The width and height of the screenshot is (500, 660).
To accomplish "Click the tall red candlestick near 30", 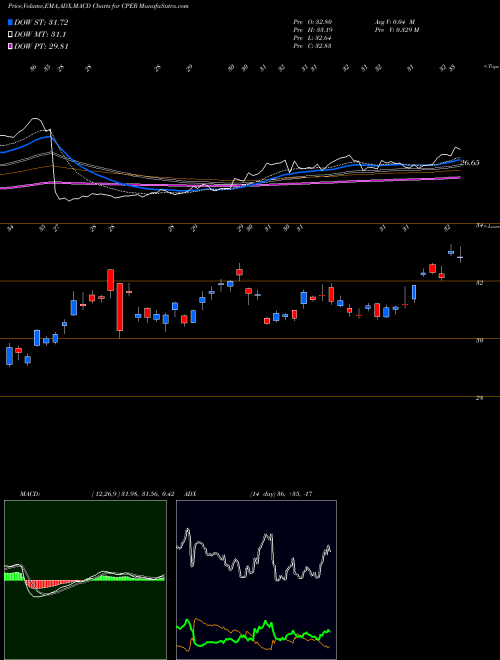I will (x=120, y=307).
